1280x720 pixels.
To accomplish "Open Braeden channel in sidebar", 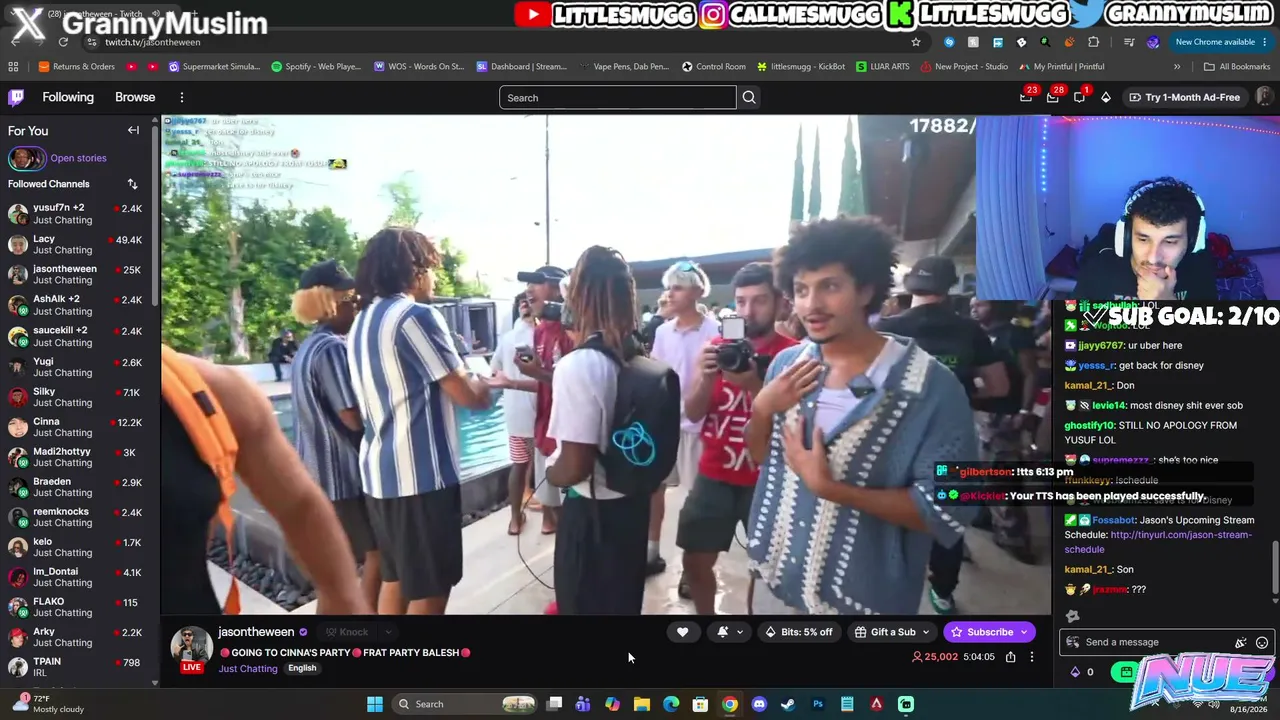I will [x=78, y=487].
